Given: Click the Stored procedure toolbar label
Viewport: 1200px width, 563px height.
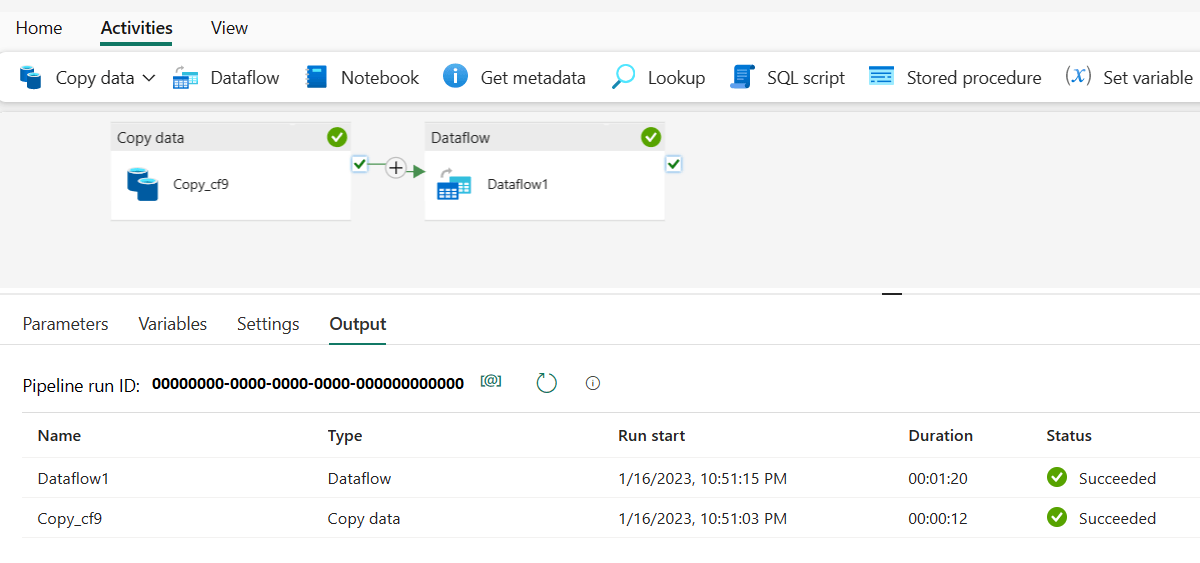Looking at the screenshot, I should coord(974,78).
